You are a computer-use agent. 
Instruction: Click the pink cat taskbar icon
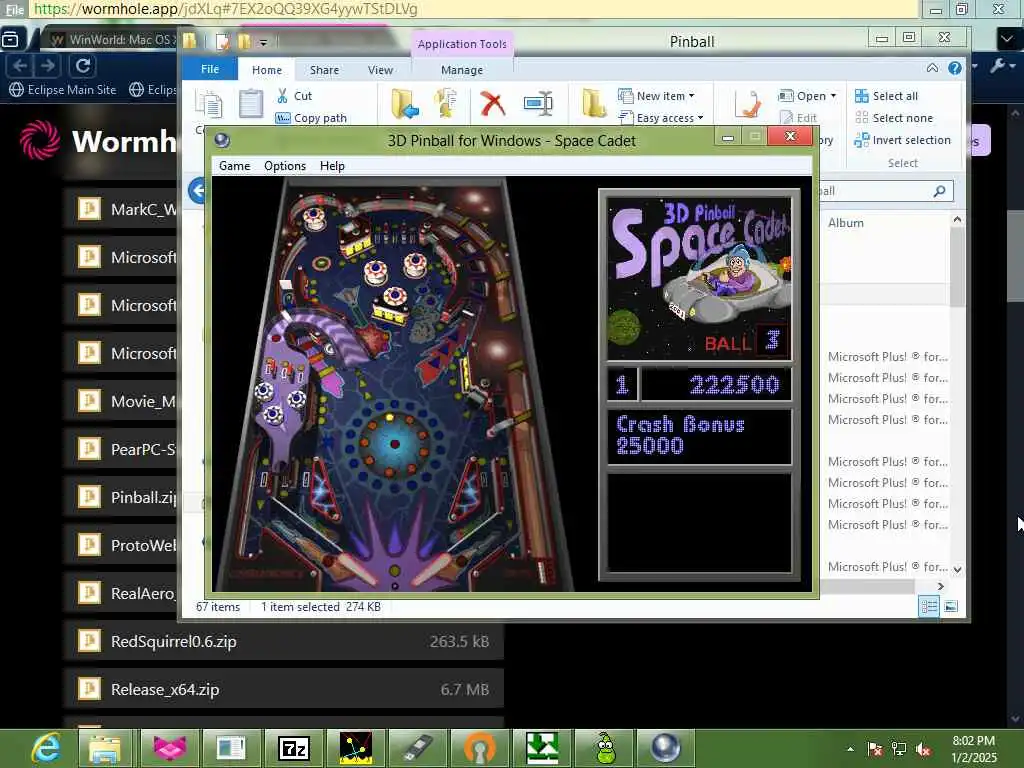click(170, 748)
